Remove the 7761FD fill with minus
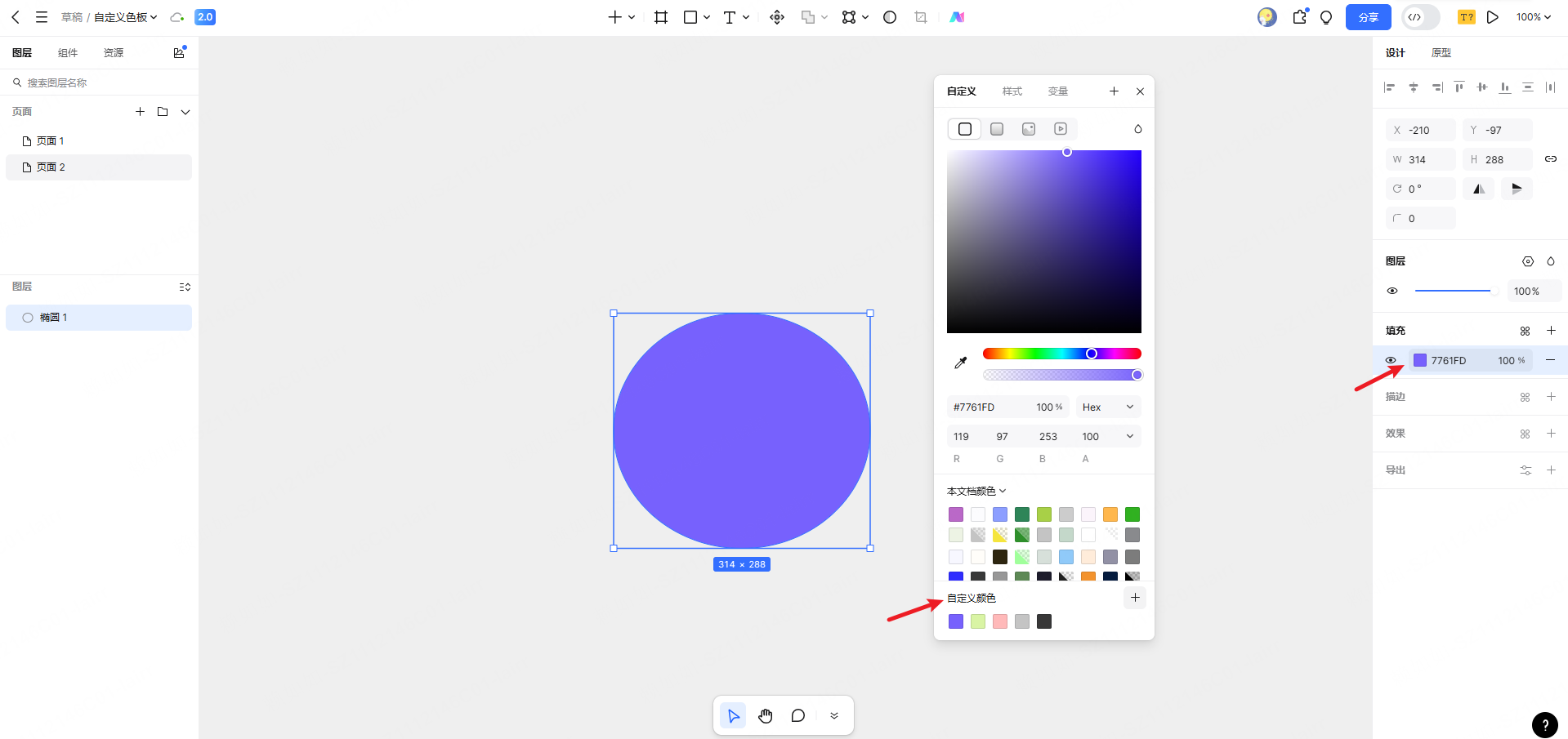 tap(1550, 360)
